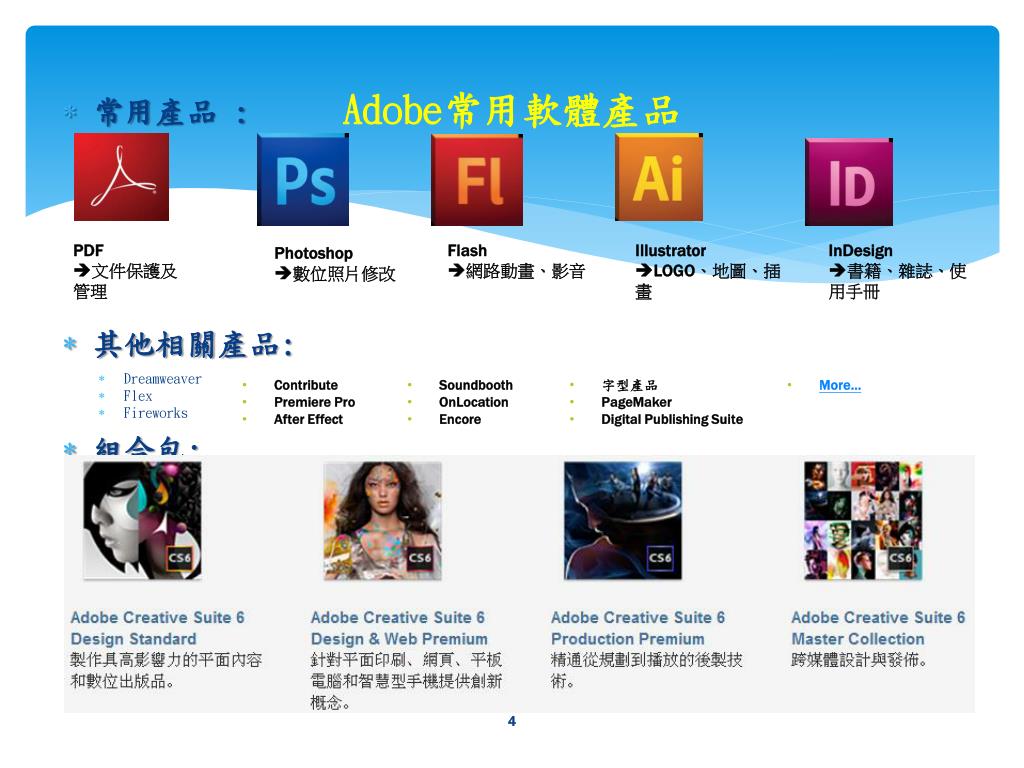Select the Flash product label
The width and height of the screenshot is (1024, 768).
pyautogui.click(x=467, y=250)
